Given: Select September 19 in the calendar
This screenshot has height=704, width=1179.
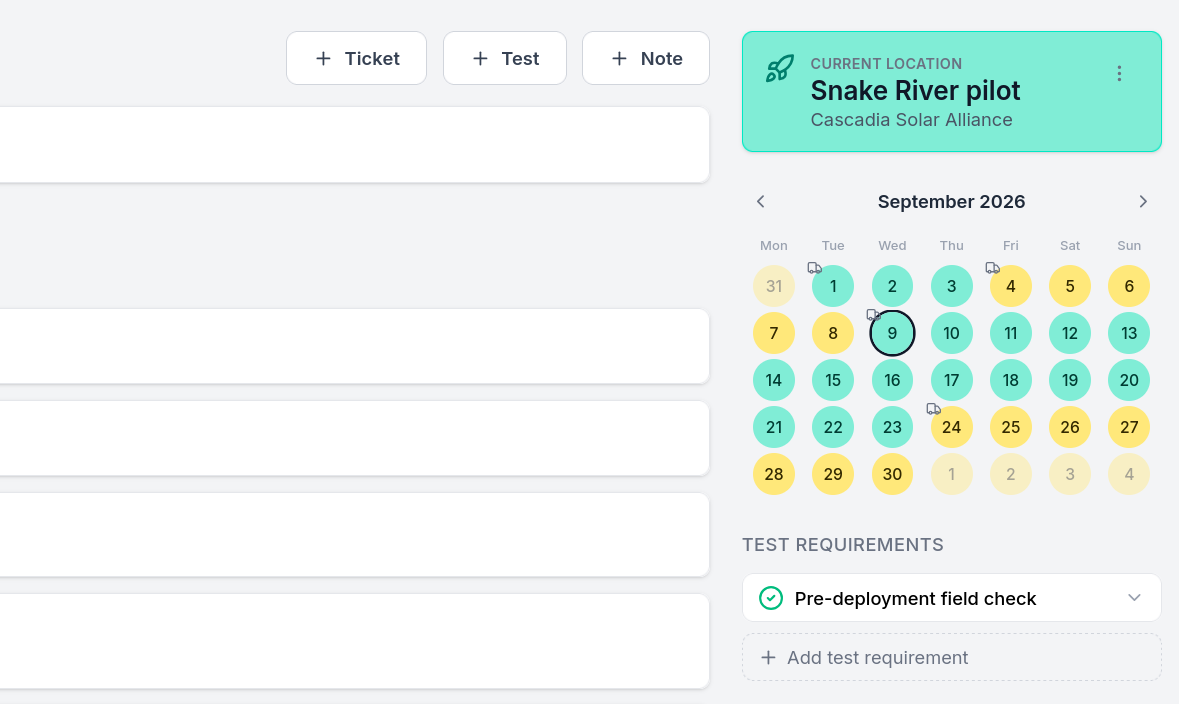Looking at the screenshot, I should (x=1070, y=380).
